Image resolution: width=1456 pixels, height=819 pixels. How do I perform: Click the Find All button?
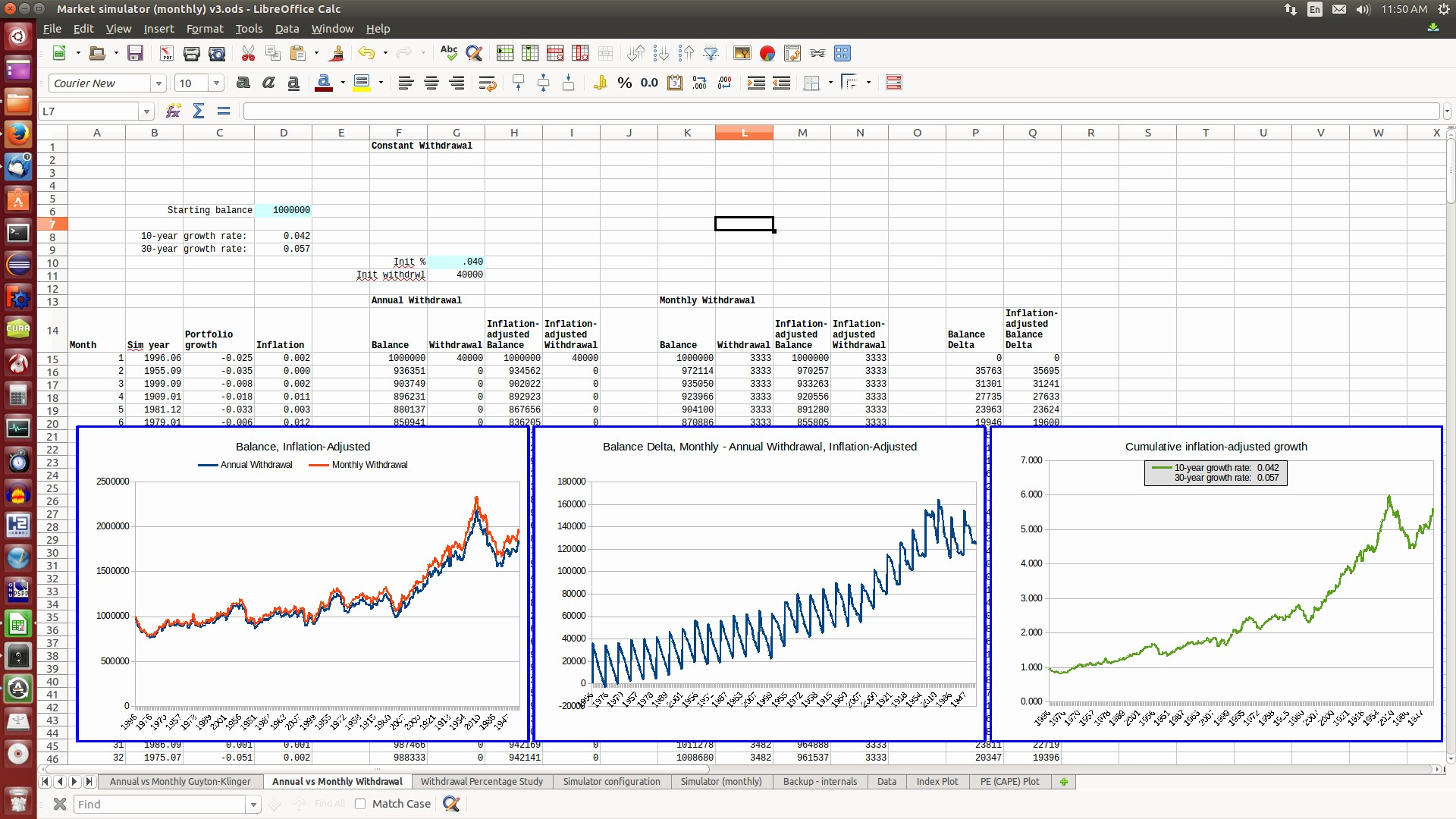[329, 804]
